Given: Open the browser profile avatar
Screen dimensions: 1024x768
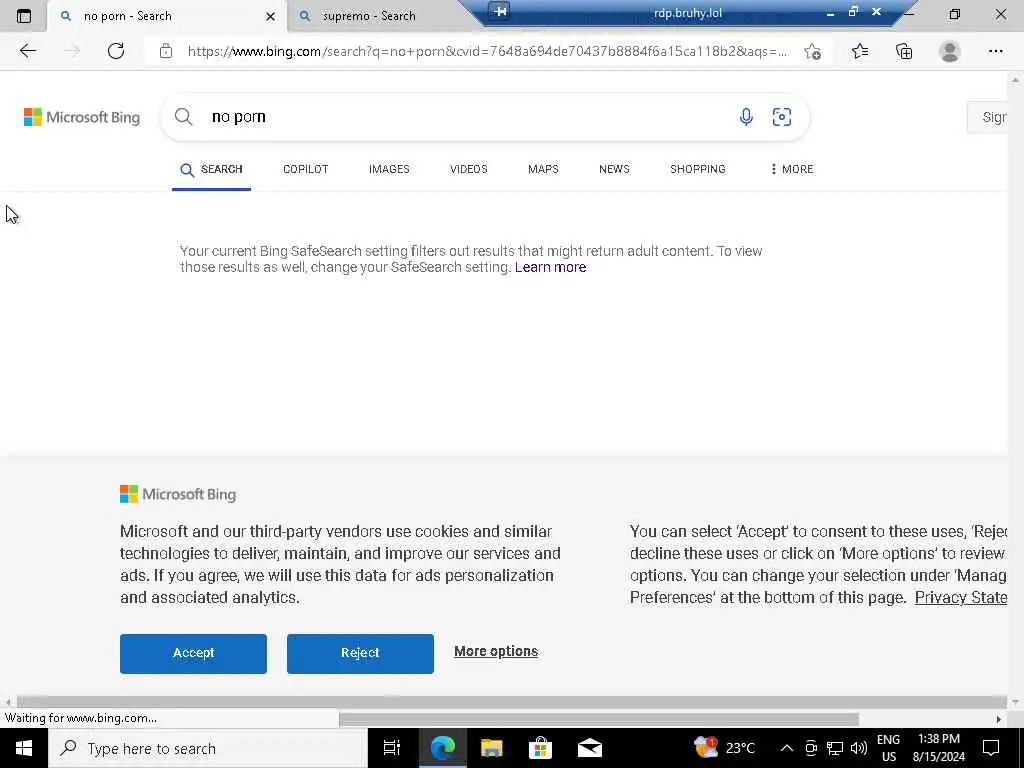Looking at the screenshot, I should [950, 51].
